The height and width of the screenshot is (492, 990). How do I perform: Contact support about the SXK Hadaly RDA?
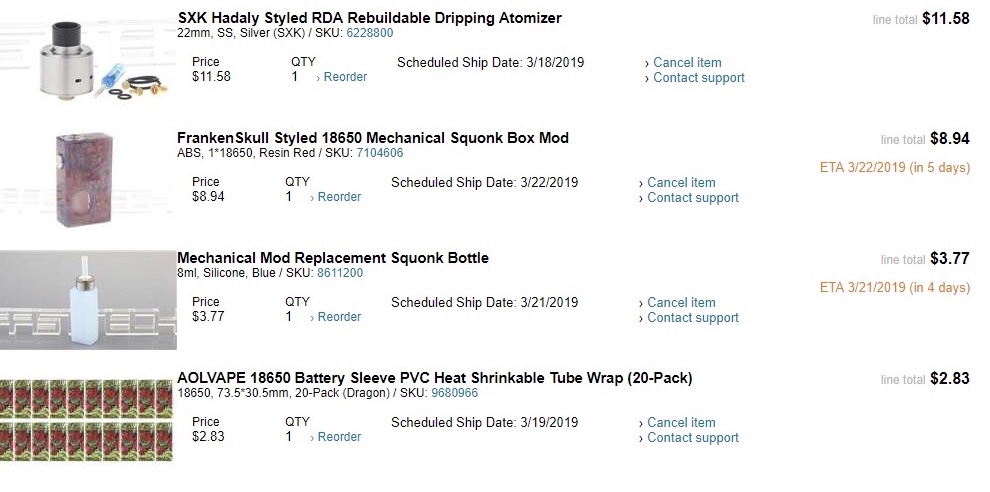(x=699, y=78)
